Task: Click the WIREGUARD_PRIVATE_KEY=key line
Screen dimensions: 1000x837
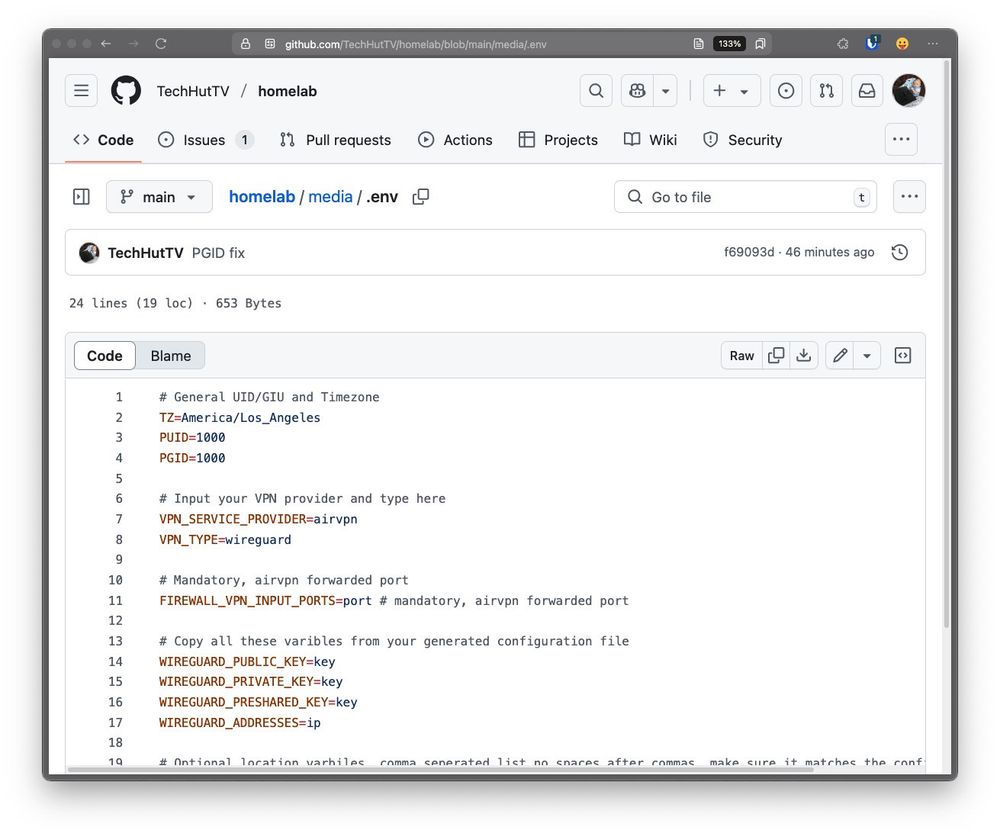Action: (x=251, y=682)
